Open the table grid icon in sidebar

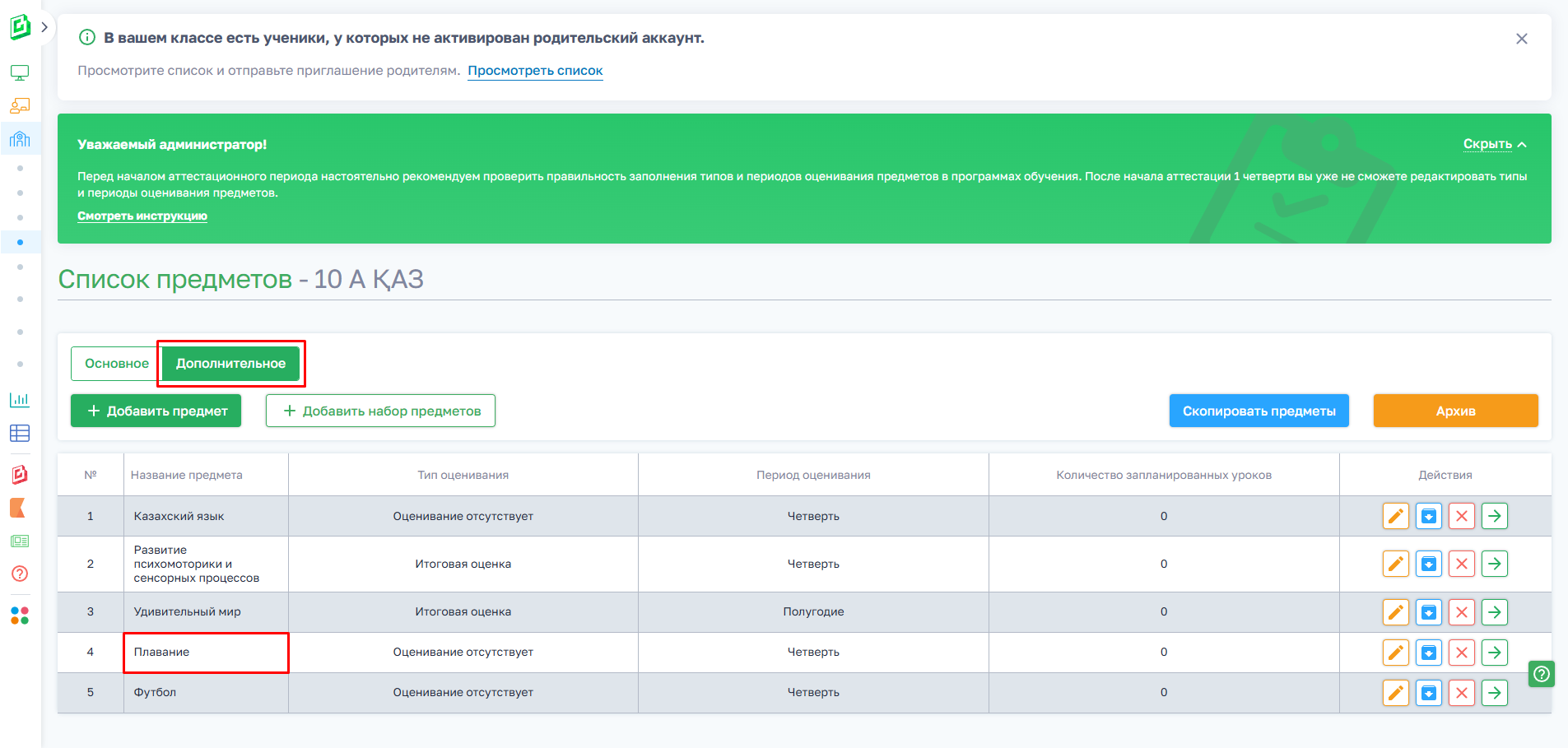(x=20, y=434)
